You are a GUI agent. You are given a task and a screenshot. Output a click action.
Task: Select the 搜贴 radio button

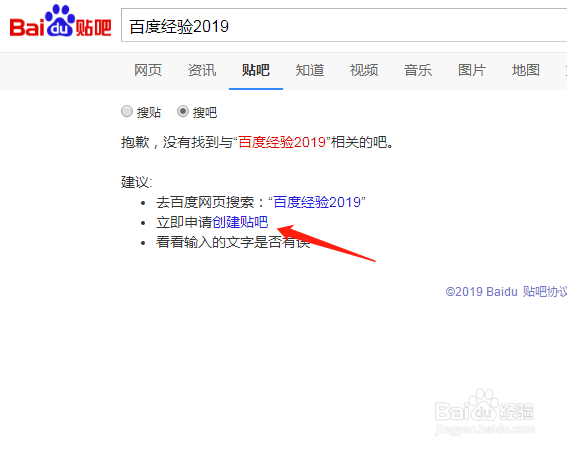(127, 111)
